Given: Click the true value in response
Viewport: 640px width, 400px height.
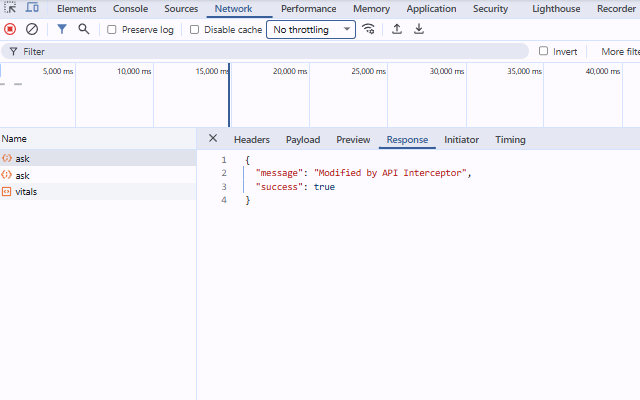Looking at the screenshot, I should pos(324,187).
